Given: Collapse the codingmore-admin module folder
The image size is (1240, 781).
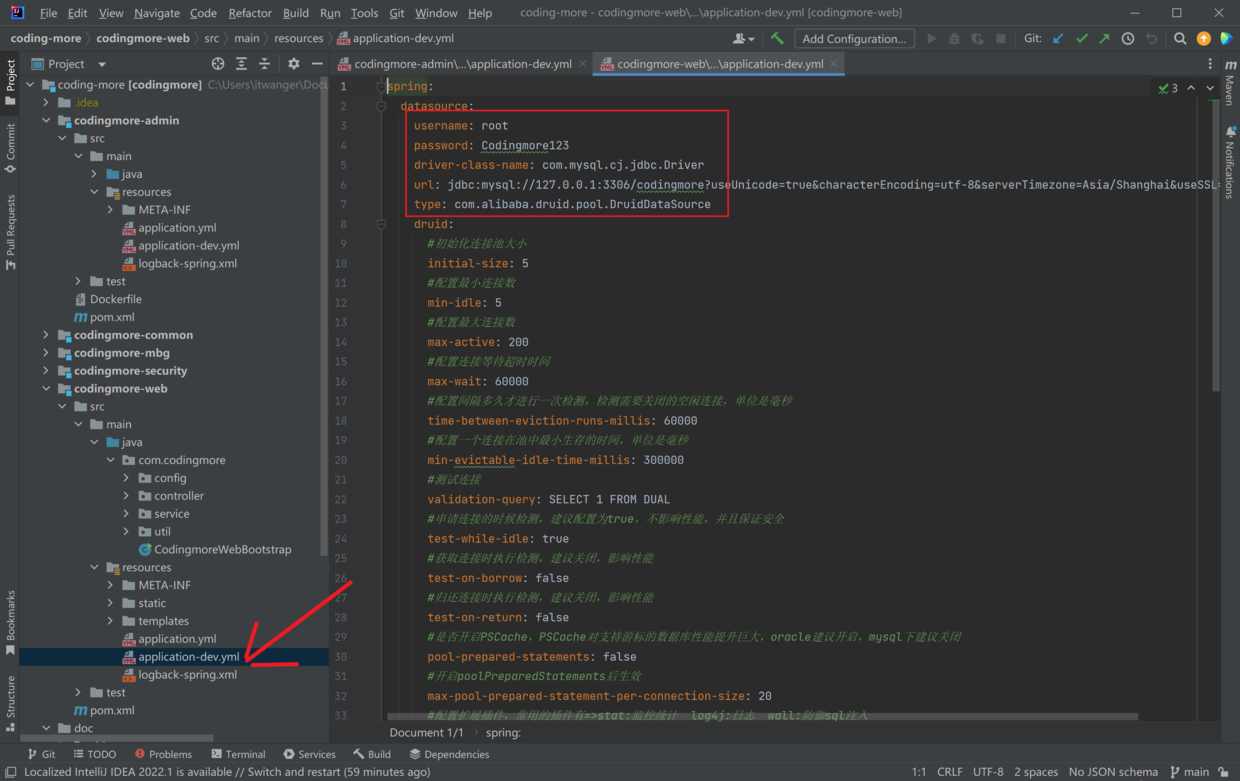Looking at the screenshot, I should pyautogui.click(x=46, y=121).
